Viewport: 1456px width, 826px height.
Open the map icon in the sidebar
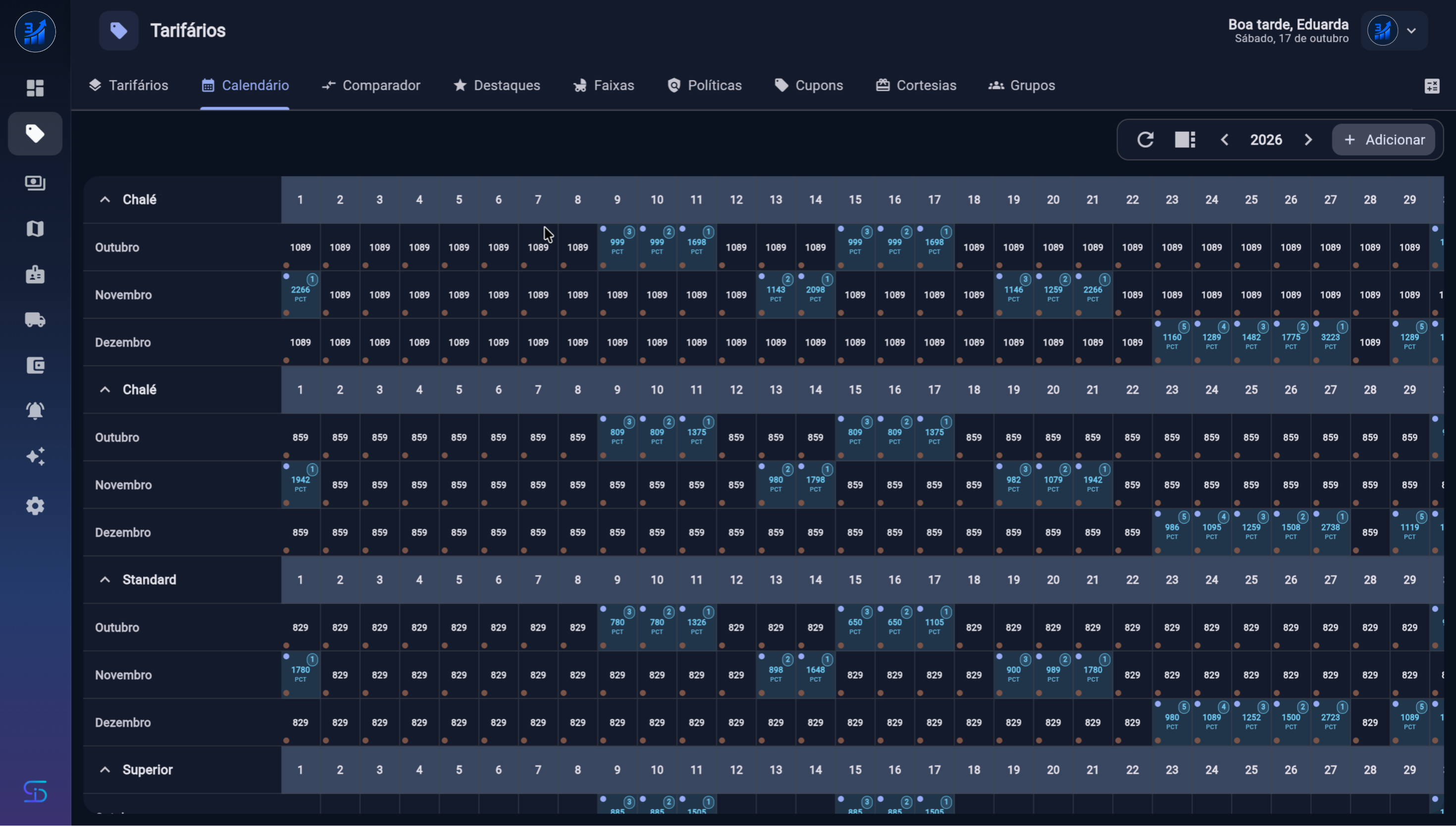(35, 229)
